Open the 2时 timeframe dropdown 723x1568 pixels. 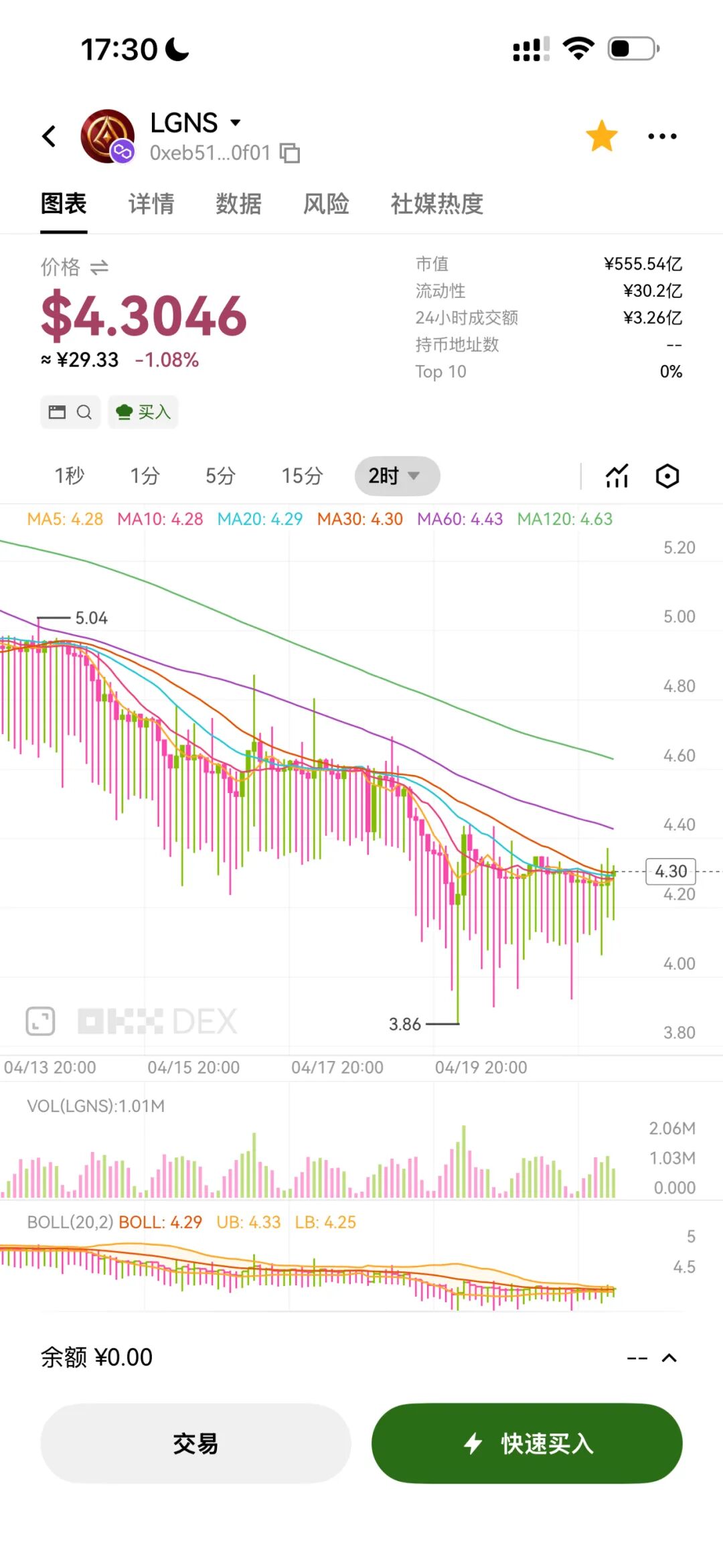pos(397,476)
